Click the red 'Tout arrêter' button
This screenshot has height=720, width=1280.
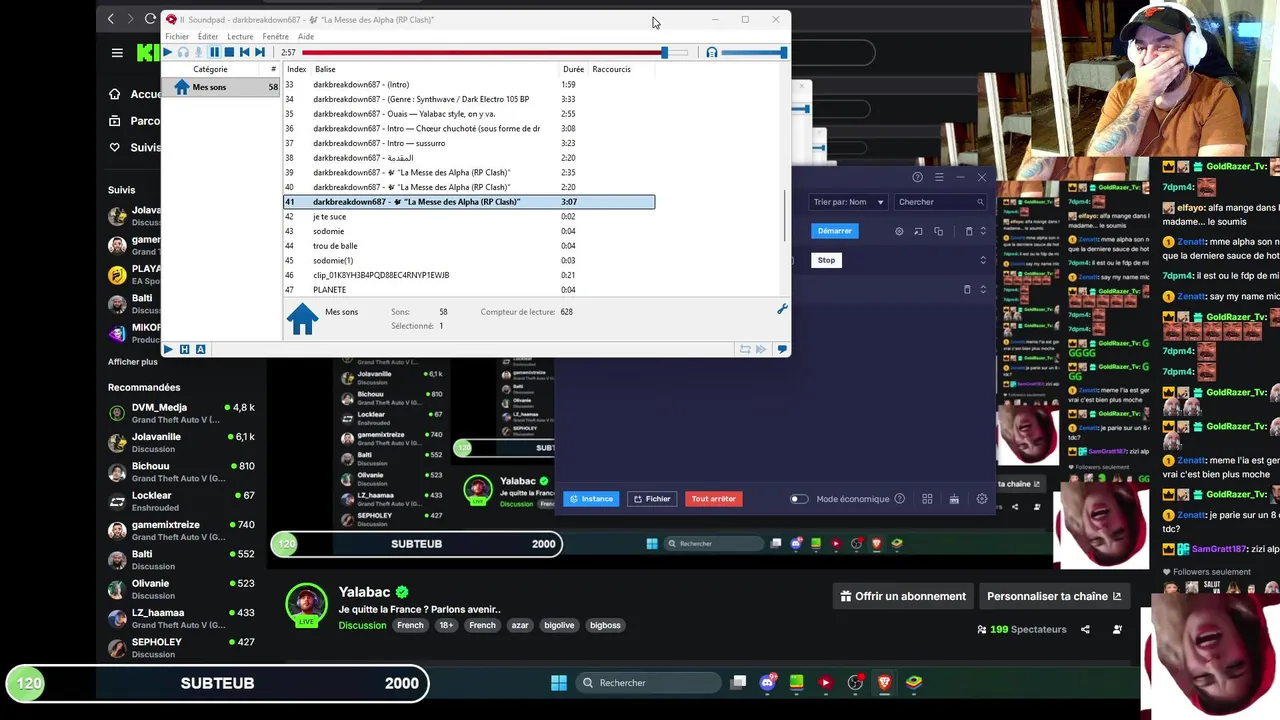point(714,498)
